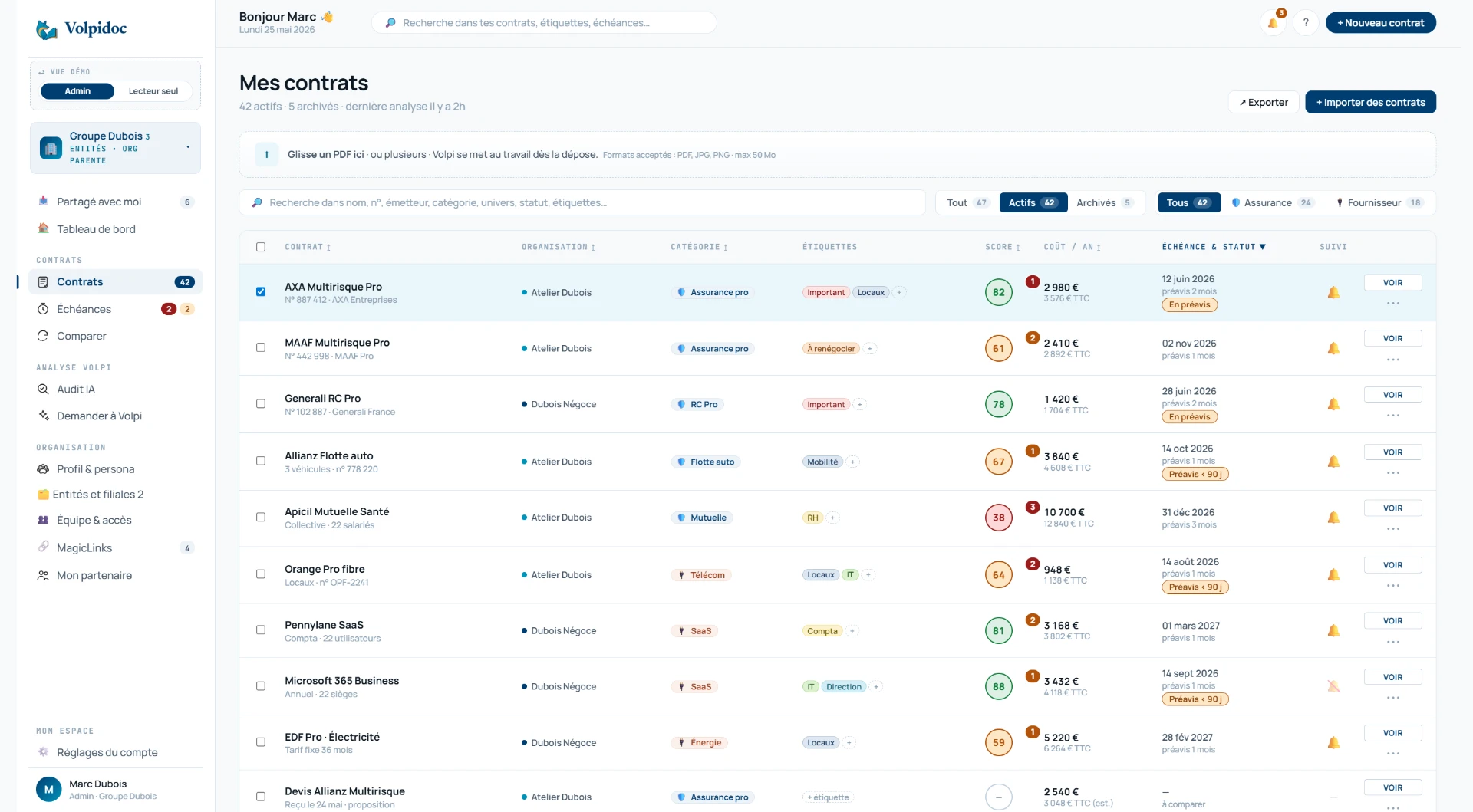The width and height of the screenshot is (1473, 812).
Task: Expand the Groupe Dubois entity selector
Action: [115, 148]
